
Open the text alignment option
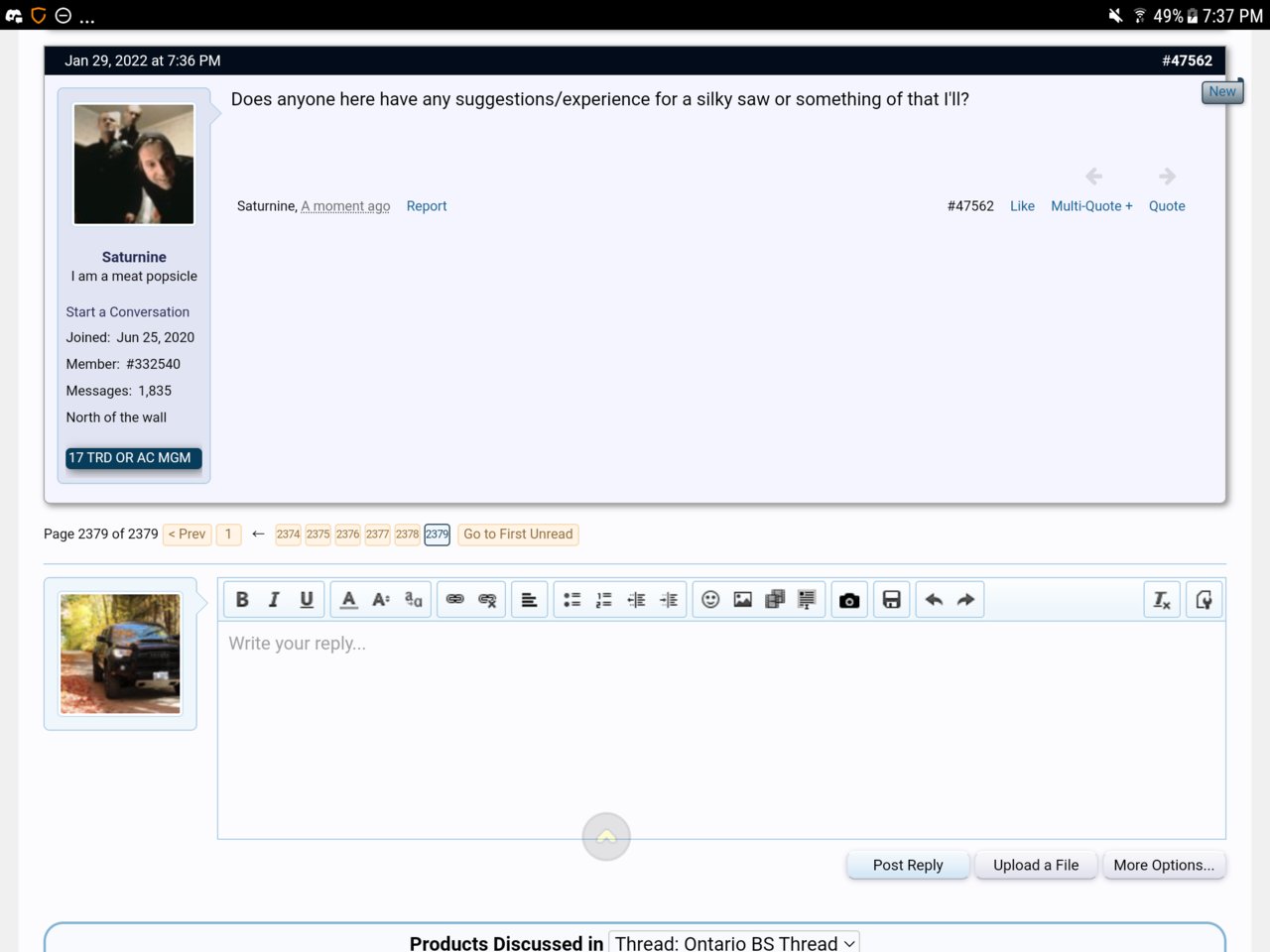530,600
